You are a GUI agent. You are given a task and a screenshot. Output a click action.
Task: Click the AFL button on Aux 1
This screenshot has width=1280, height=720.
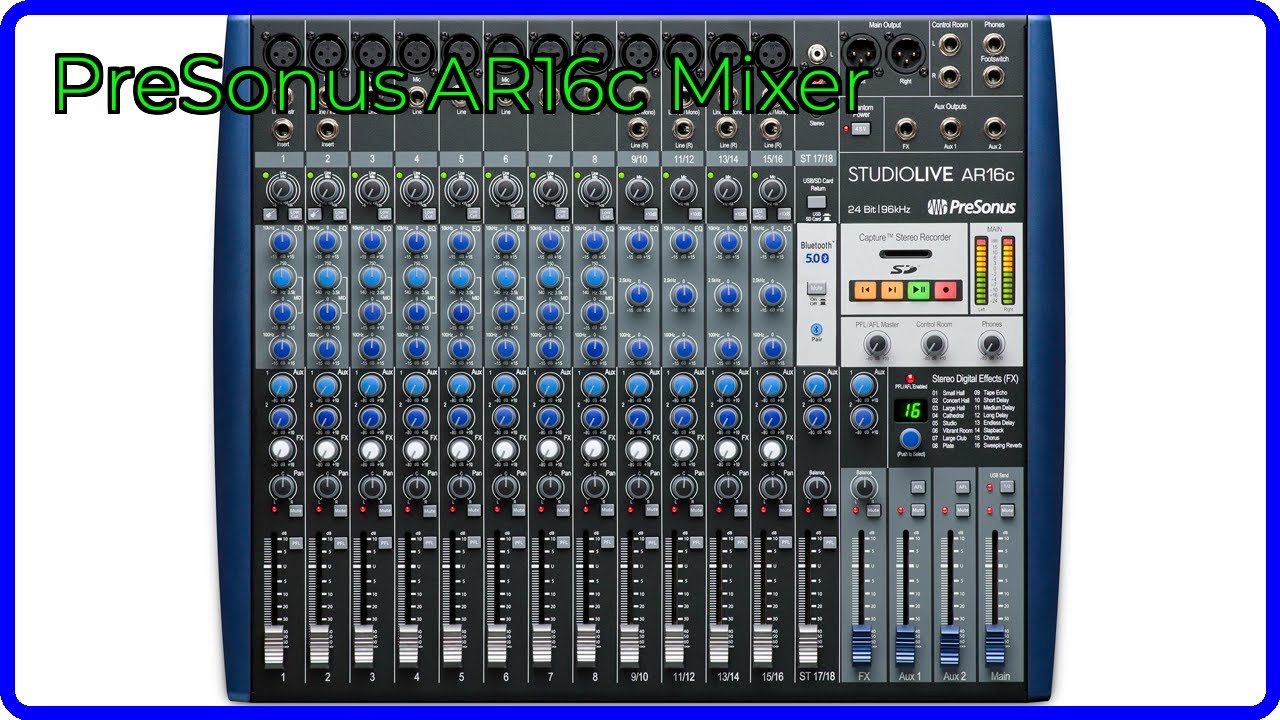point(918,486)
